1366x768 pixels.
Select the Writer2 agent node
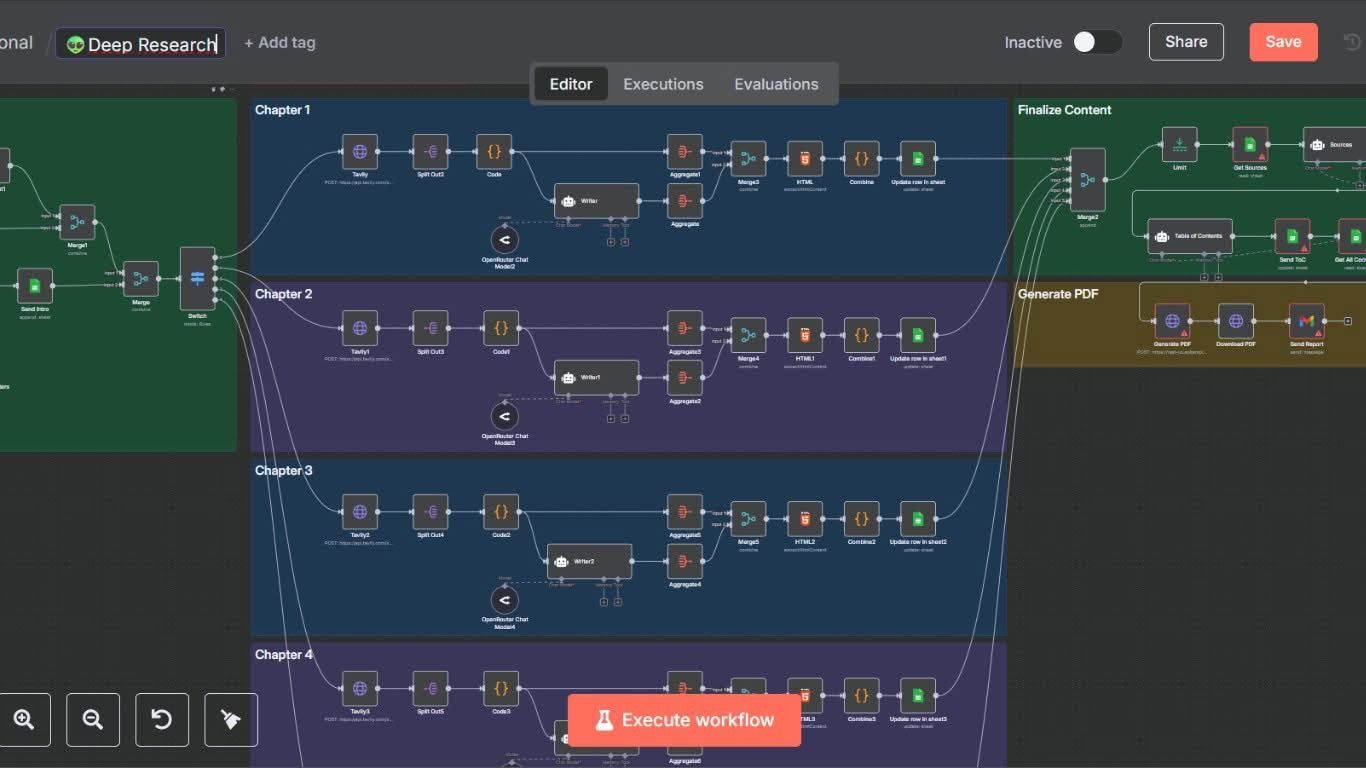[x=589, y=561]
